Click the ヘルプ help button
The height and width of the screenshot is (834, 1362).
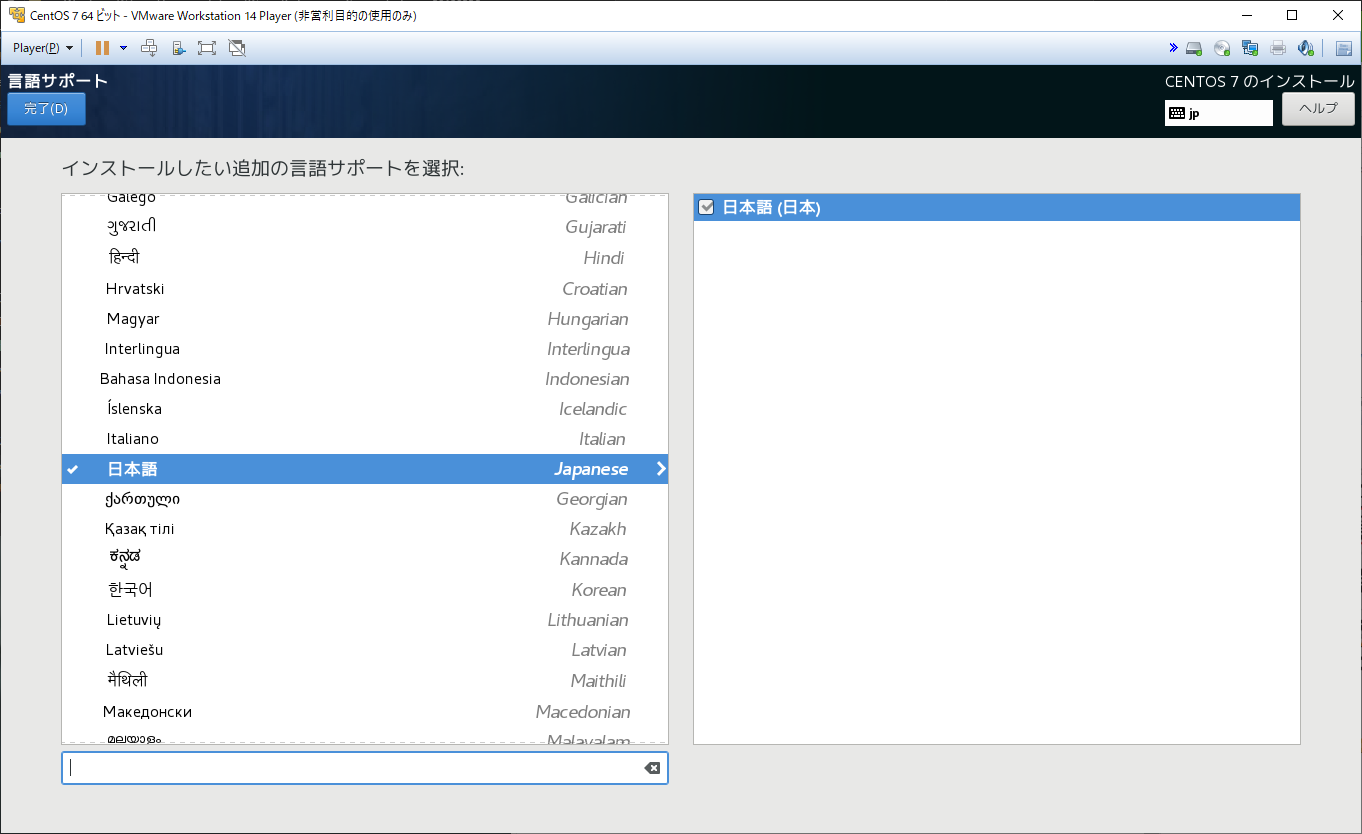1318,109
